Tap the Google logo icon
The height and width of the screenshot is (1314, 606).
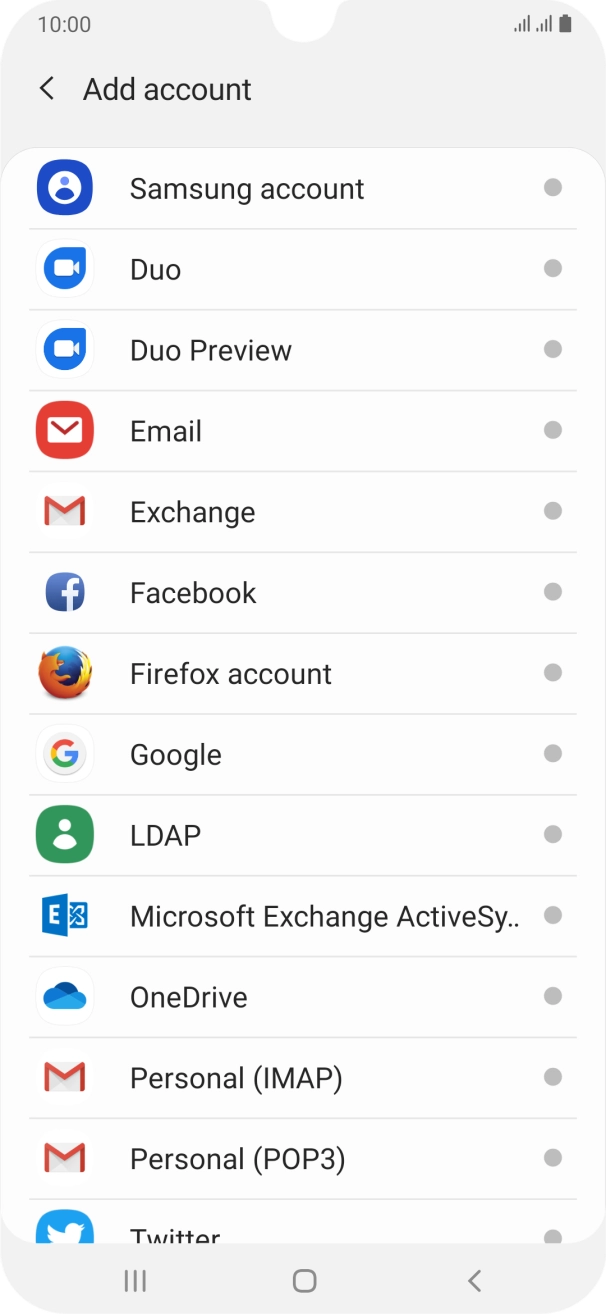(65, 755)
